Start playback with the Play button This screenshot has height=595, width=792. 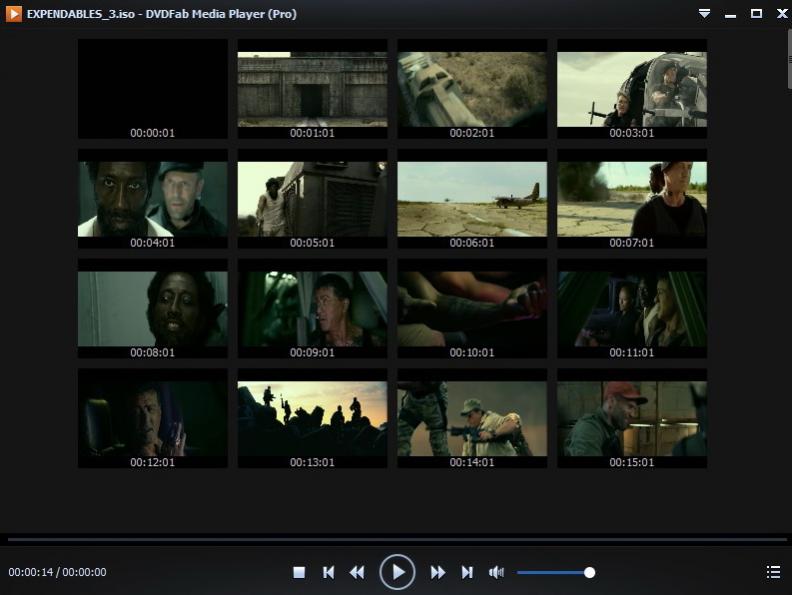(x=398, y=572)
